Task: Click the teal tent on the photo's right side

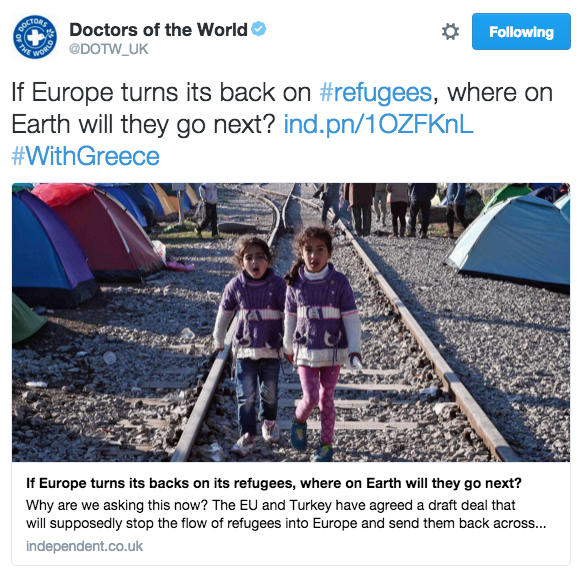Action: pos(511,242)
